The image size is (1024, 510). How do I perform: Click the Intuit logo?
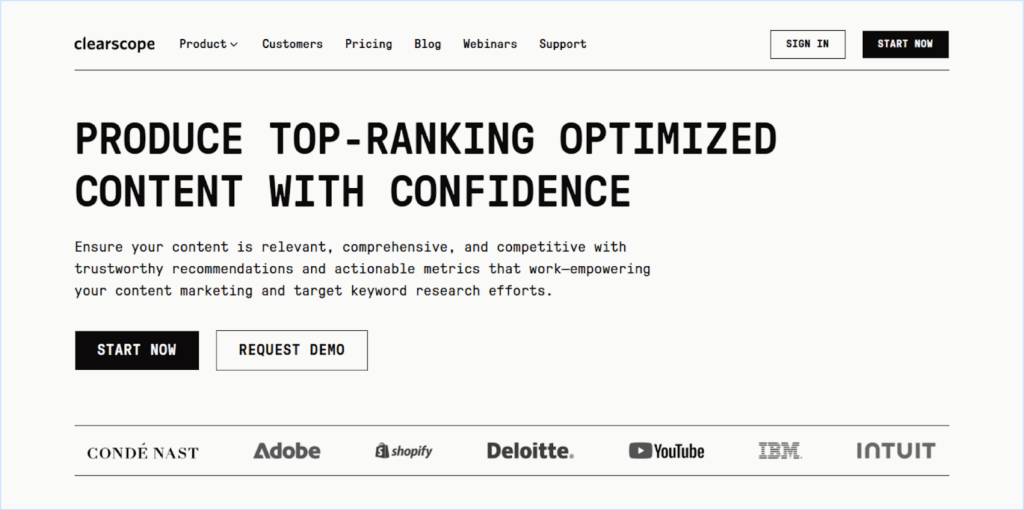(895, 451)
